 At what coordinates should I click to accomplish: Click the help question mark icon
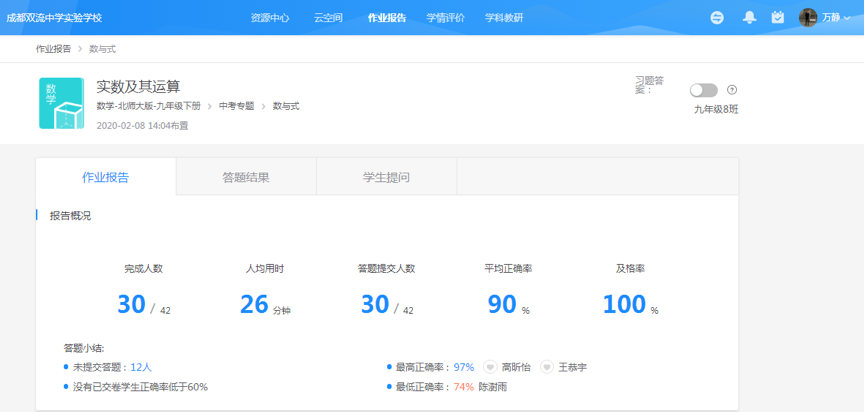tap(732, 90)
